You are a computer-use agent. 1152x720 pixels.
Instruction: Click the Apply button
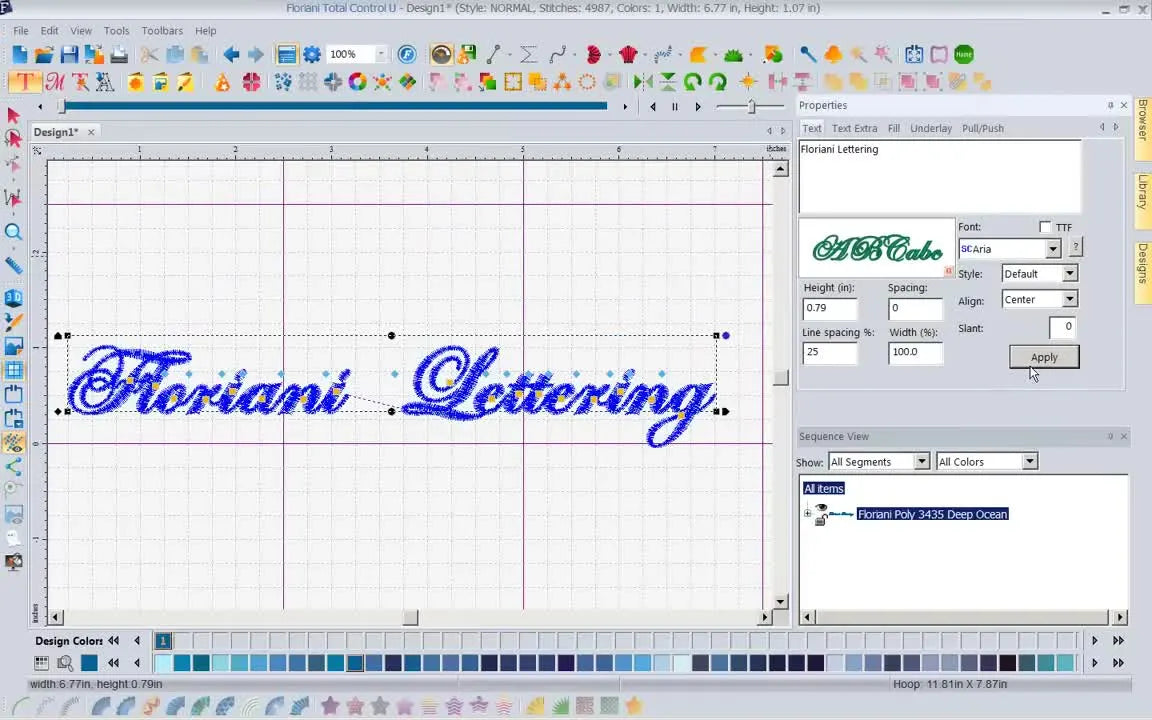coord(1043,357)
